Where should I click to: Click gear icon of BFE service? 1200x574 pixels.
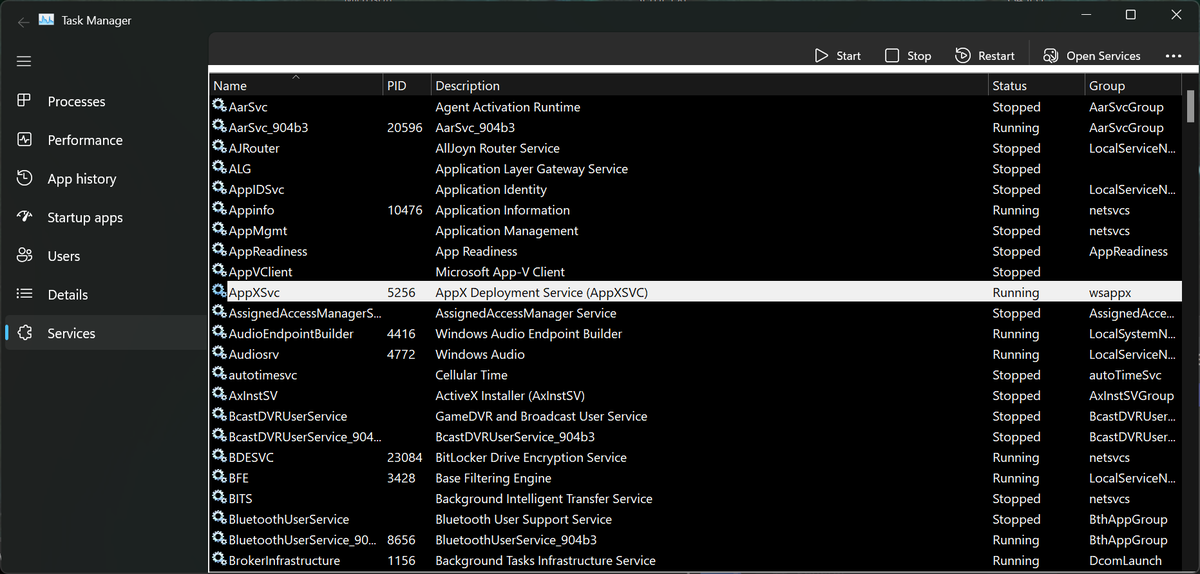tap(220, 478)
